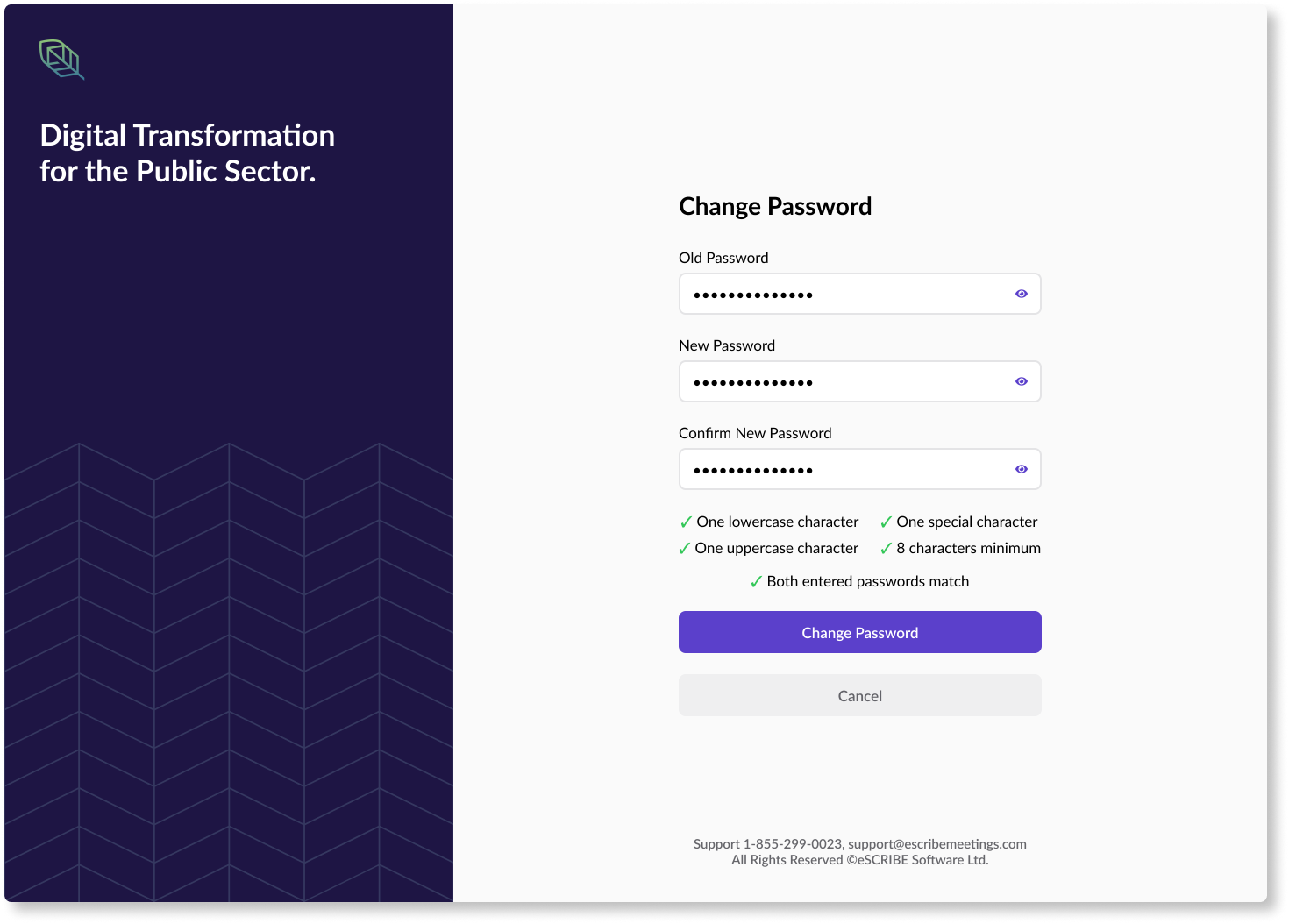
Task: Click the green check beside lowercase character
Action: tap(686, 522)
